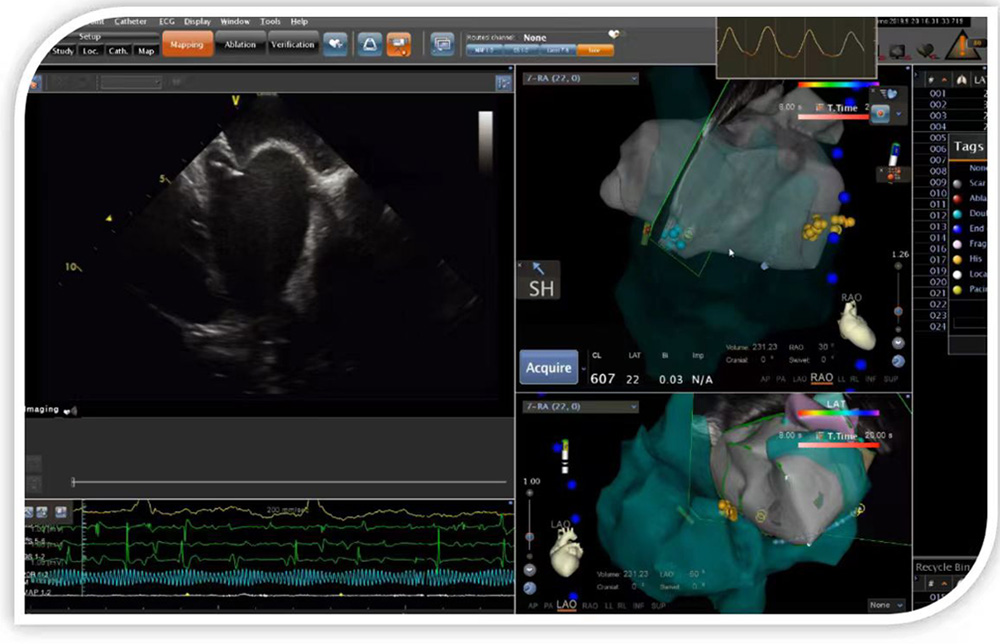Expand the None dropdown at bottom right
Viewport: 1000px width, 644px height.
tap(887, 605)
